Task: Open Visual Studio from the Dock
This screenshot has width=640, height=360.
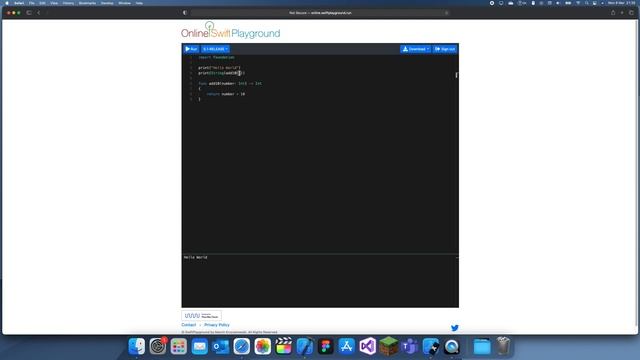Action: [x=368, y=347]
